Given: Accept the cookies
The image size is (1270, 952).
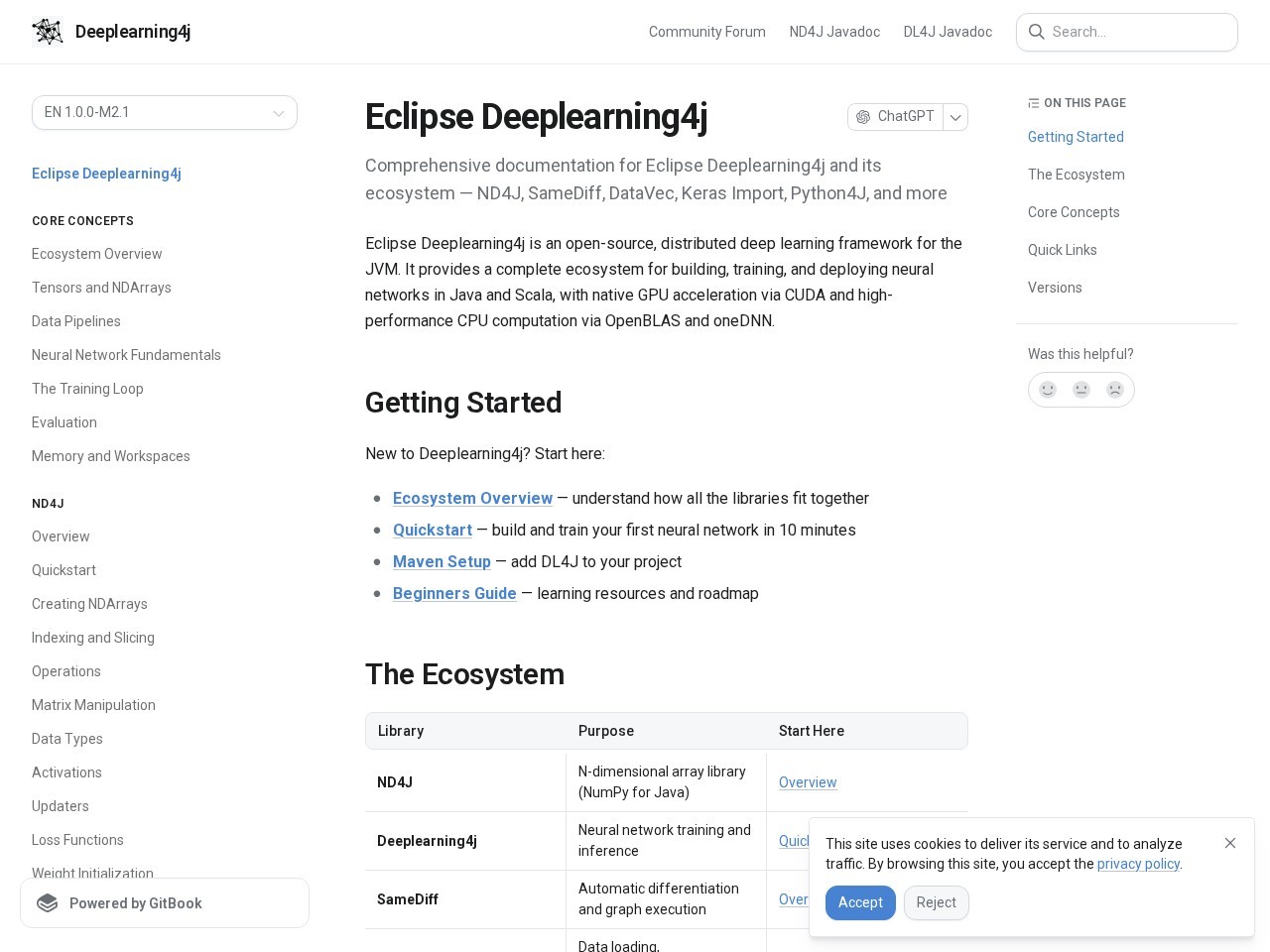Looking at the screenshot, I should tap(860, 902).
